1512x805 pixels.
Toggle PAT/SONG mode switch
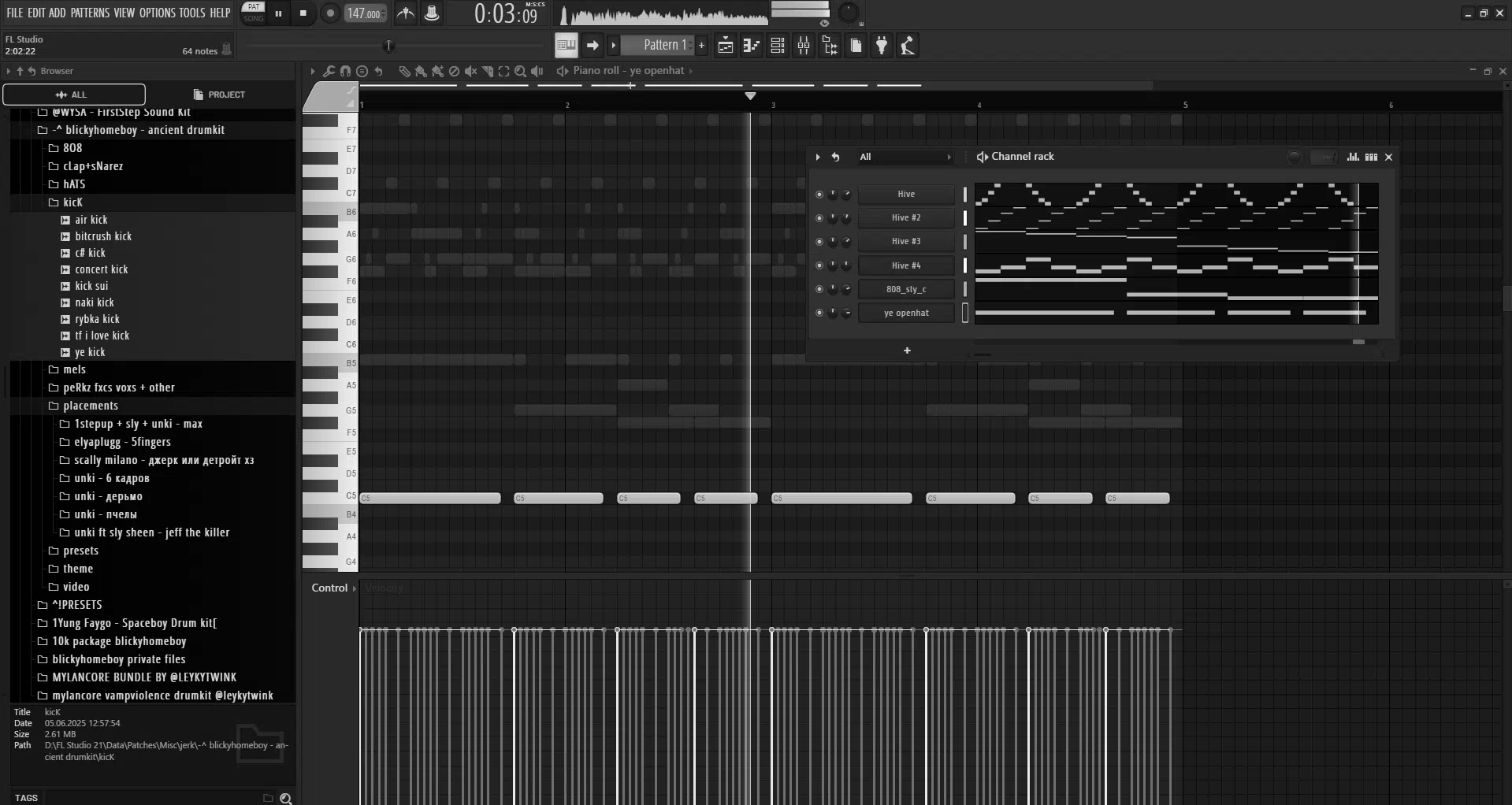pyautogui.click(x=253, y=13)
